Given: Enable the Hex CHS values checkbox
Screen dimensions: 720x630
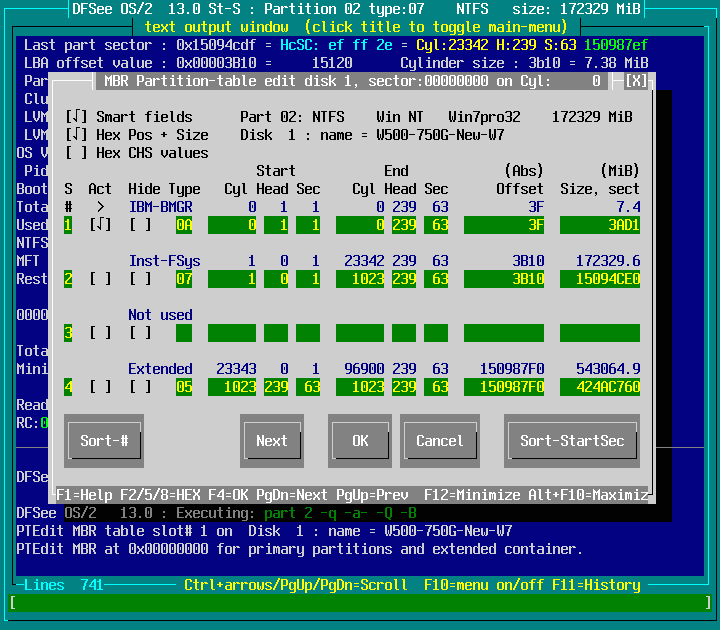Looking at the screenshot, I should tap(76, 153).
